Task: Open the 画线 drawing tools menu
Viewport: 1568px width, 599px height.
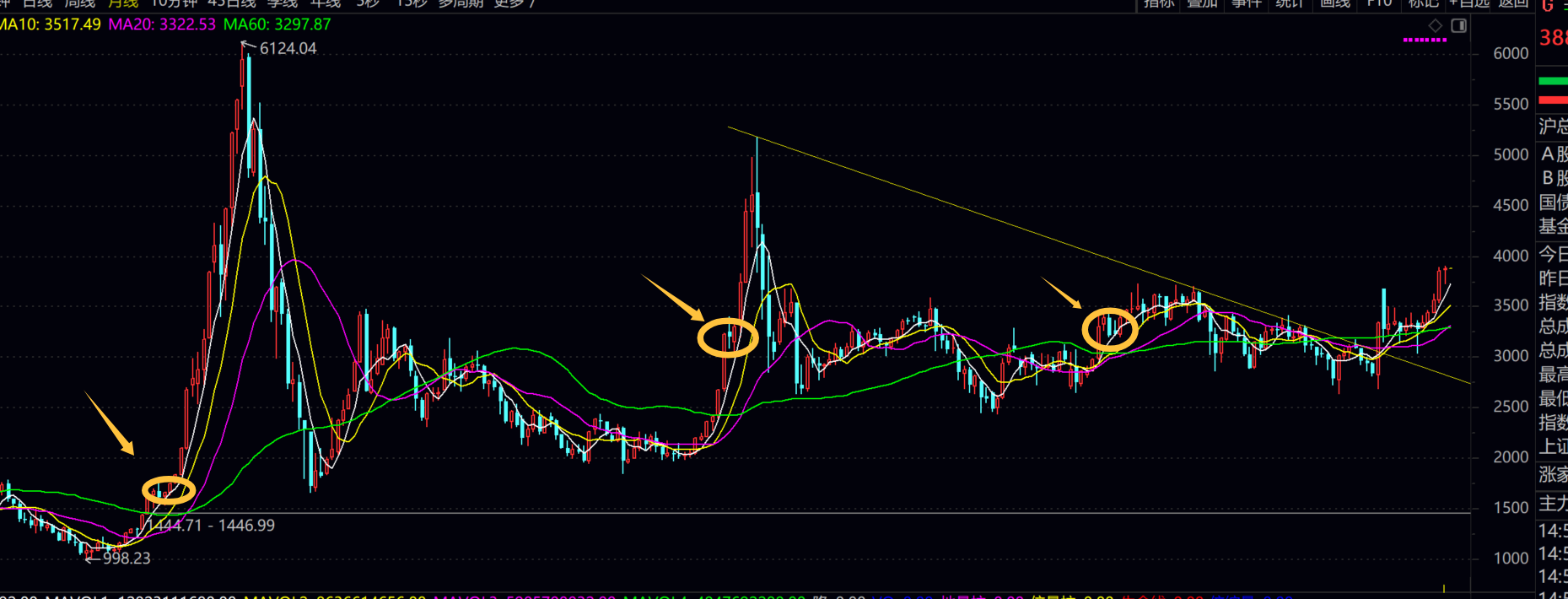Action: point(1334,3)
